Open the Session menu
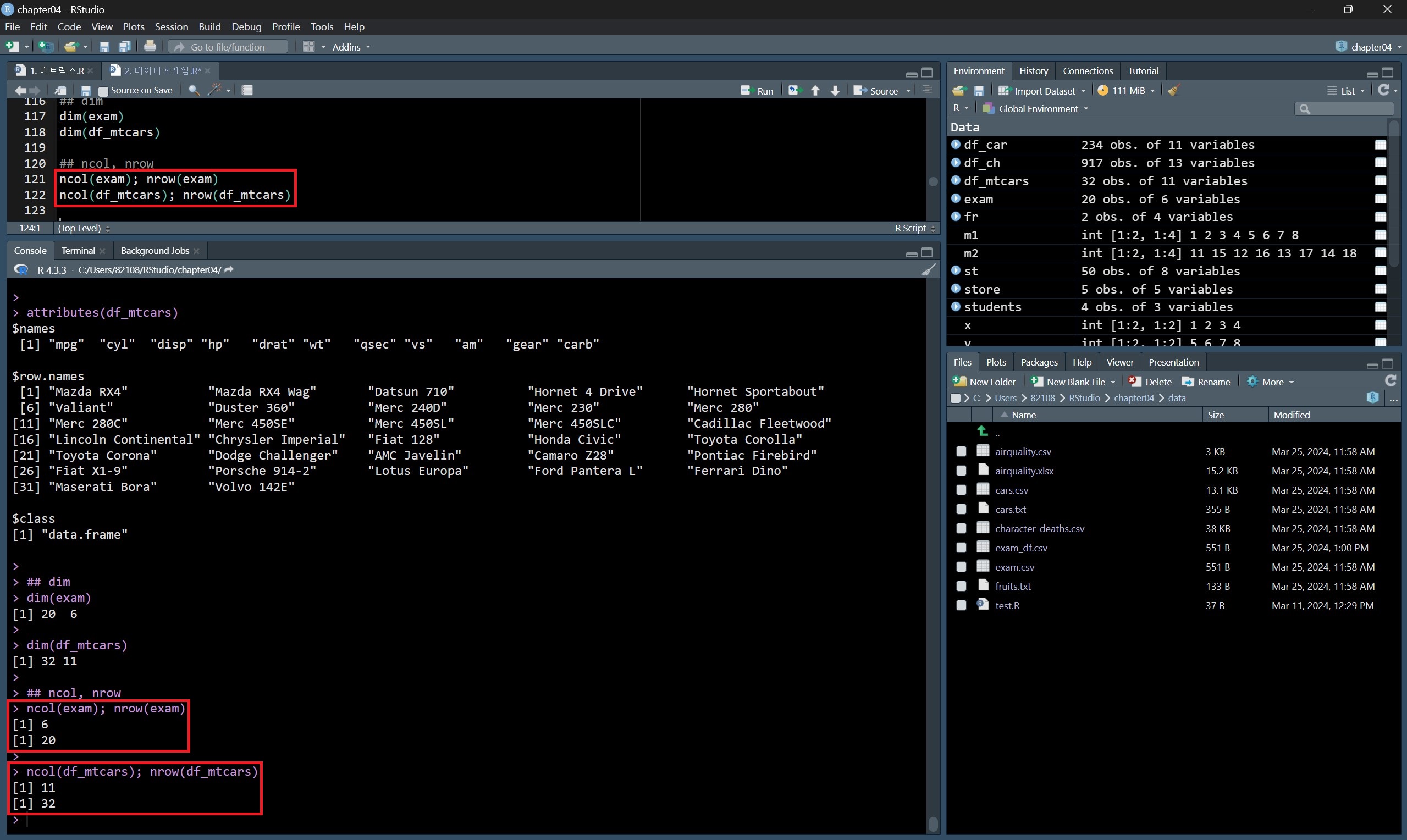 (171, 26)
